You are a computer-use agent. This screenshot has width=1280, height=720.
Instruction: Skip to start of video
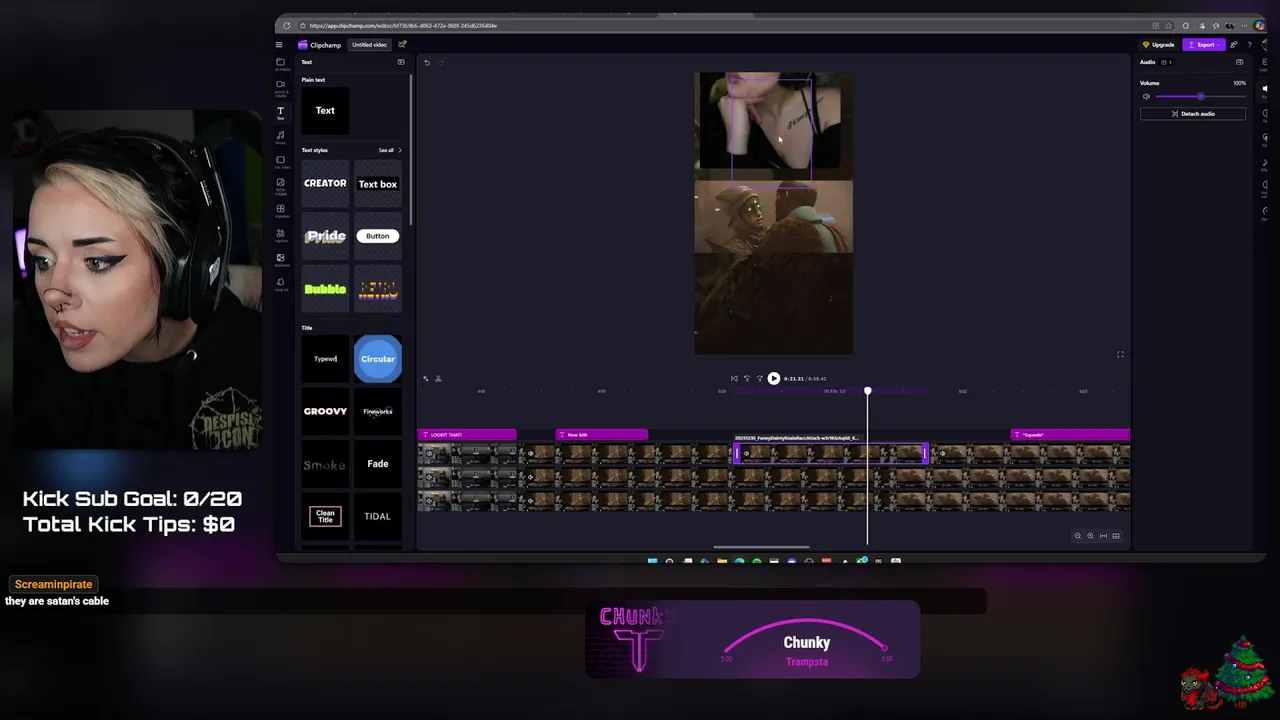(734, 379)
